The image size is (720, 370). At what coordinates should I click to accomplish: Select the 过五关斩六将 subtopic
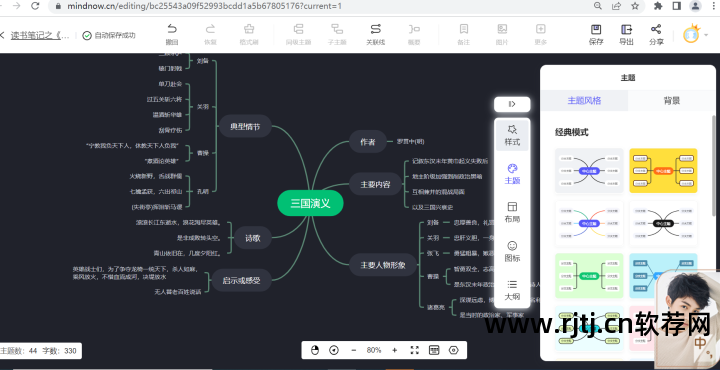(164, 99)
